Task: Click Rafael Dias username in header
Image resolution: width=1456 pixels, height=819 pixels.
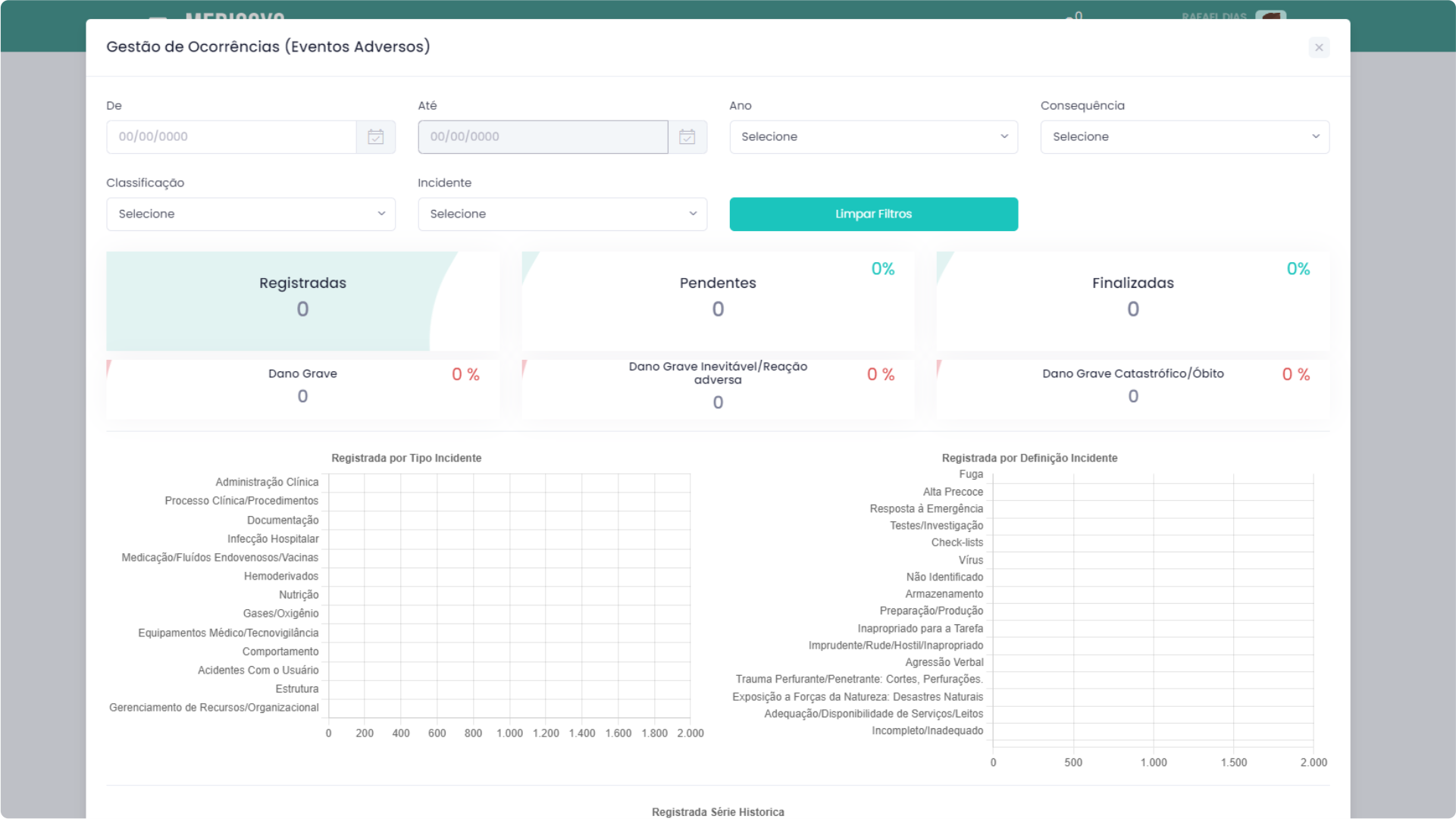Action: click(1213, 16)
